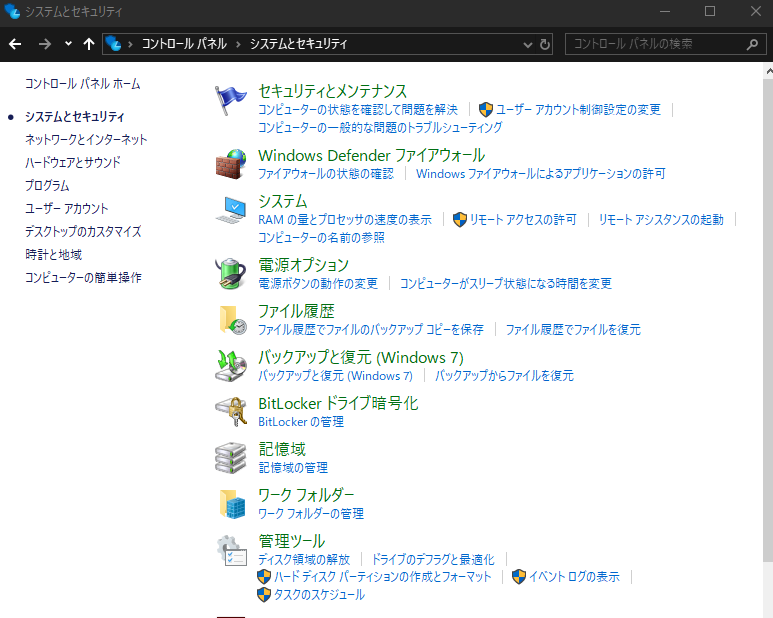Go back with the left arrow button
Image resolution: width=773 pixels, height=618 pixels.
pyautogui.click(x=15, y=44)
